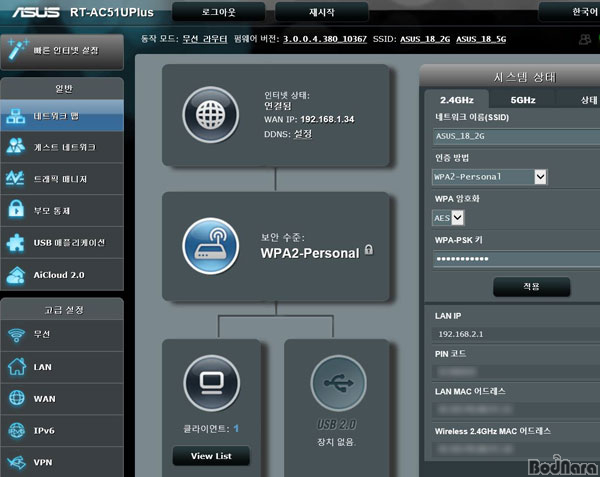Click the Guest Network people icon
This screenshot has width=600, height=477.
[16, 147]
